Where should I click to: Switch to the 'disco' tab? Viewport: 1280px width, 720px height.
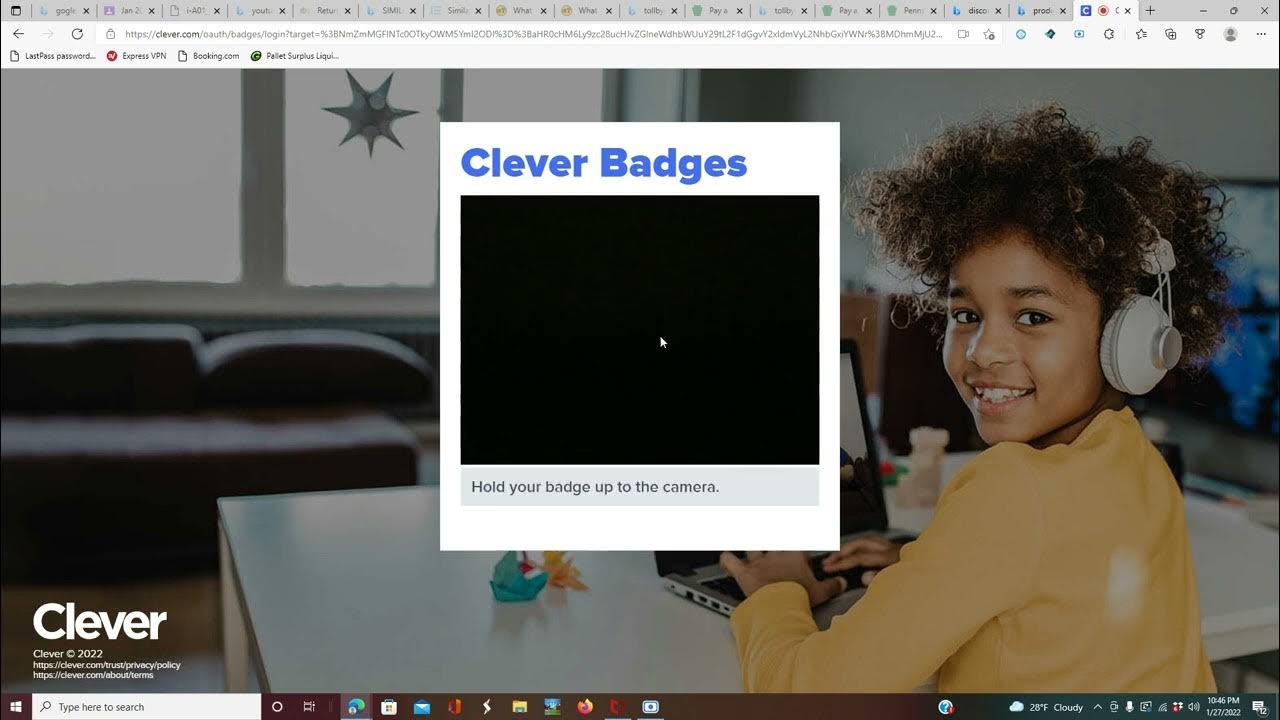pyautogui.click(x=977, y=11)
